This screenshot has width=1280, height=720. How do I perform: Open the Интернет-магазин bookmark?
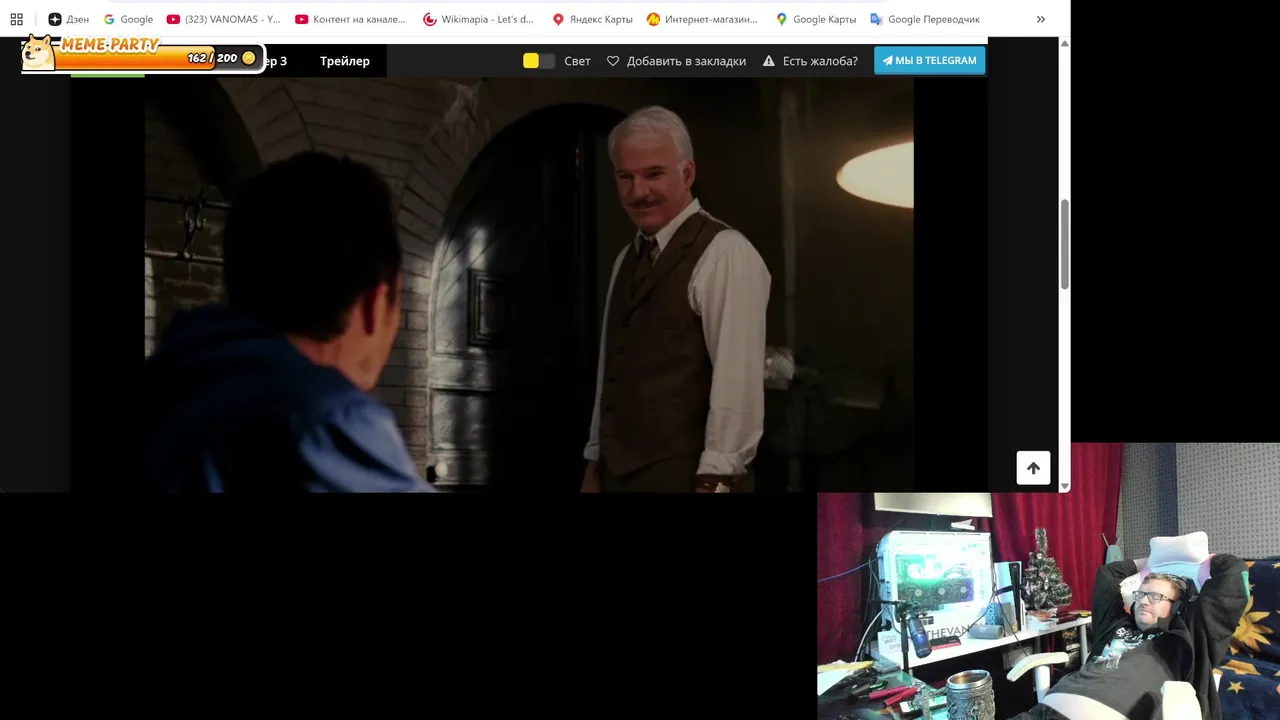tap(702, 19)
